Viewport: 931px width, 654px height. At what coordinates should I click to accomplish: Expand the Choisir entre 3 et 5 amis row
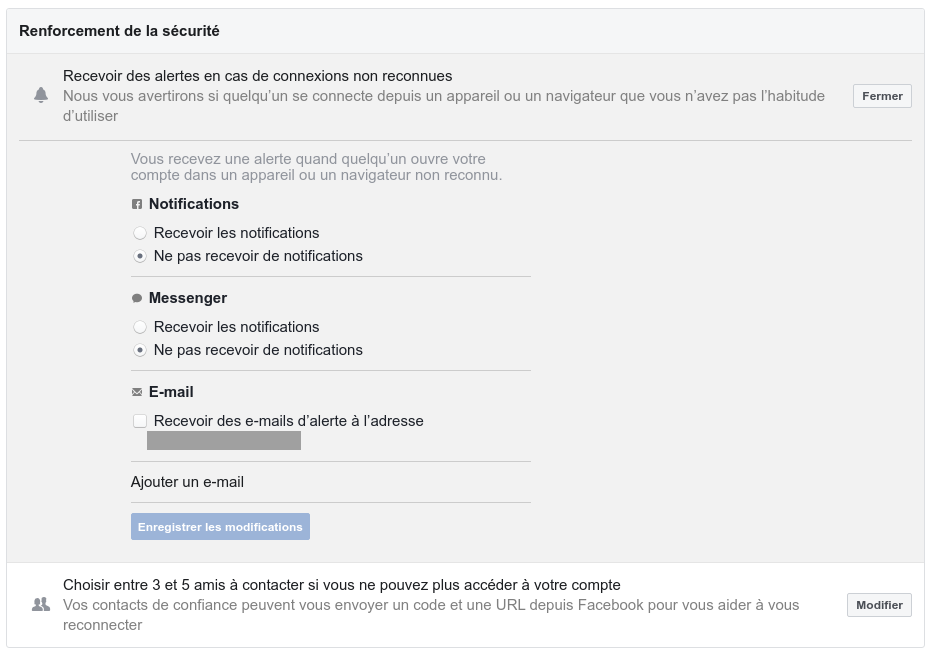click(466, 605)
